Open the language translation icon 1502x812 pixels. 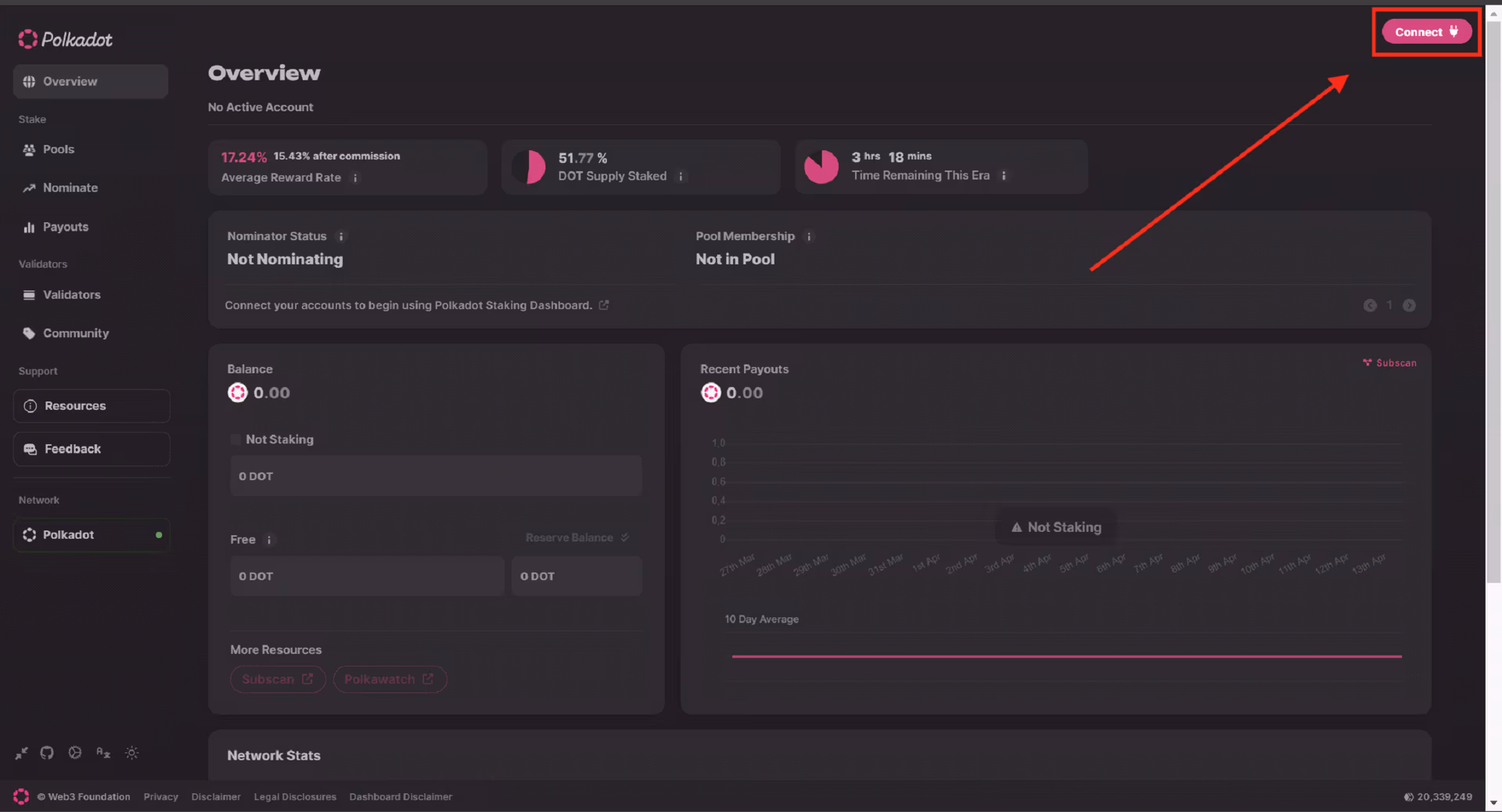(x=103, y=753)
